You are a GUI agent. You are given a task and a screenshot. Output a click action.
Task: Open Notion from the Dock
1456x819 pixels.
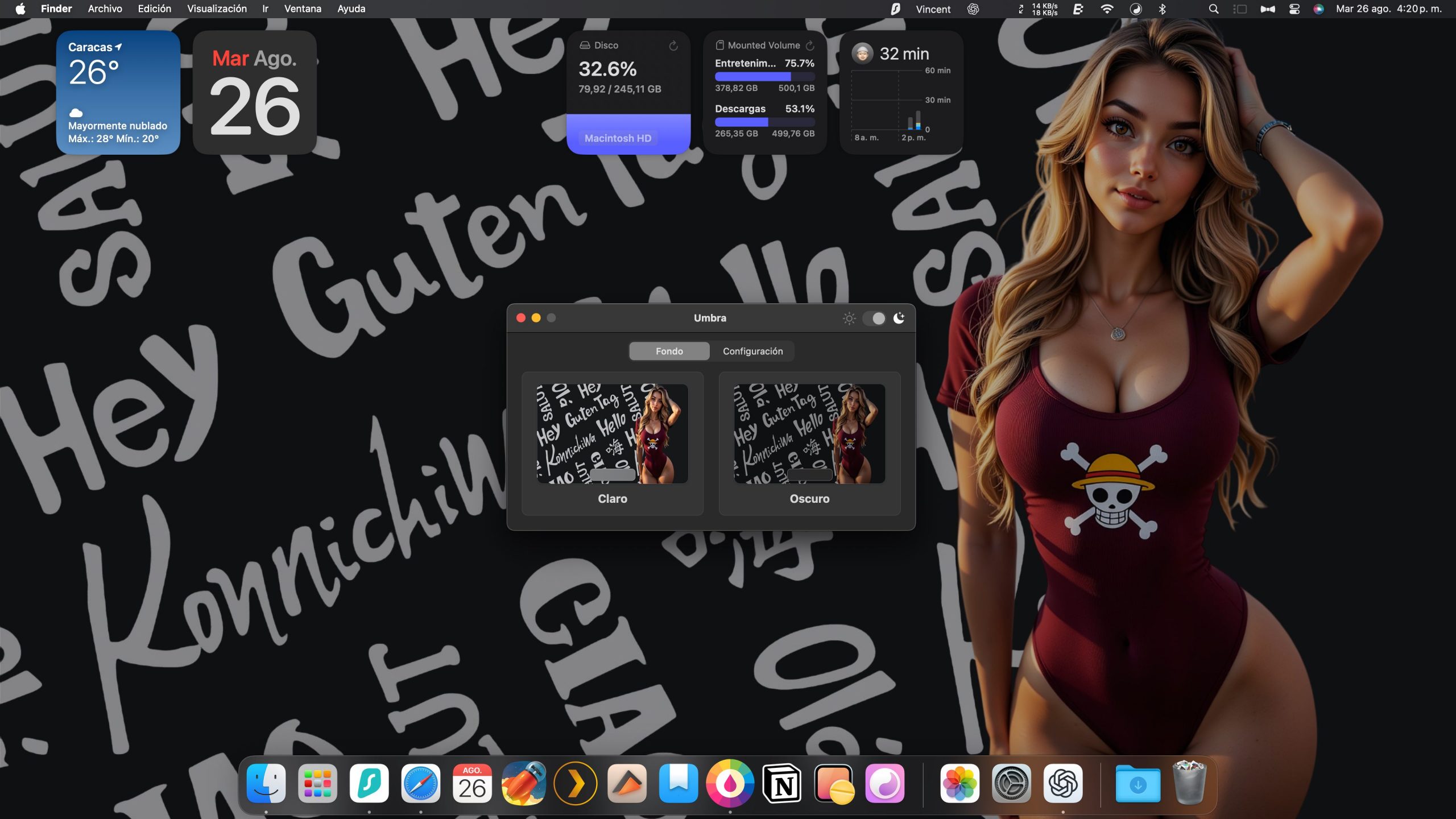click(781, 783)
